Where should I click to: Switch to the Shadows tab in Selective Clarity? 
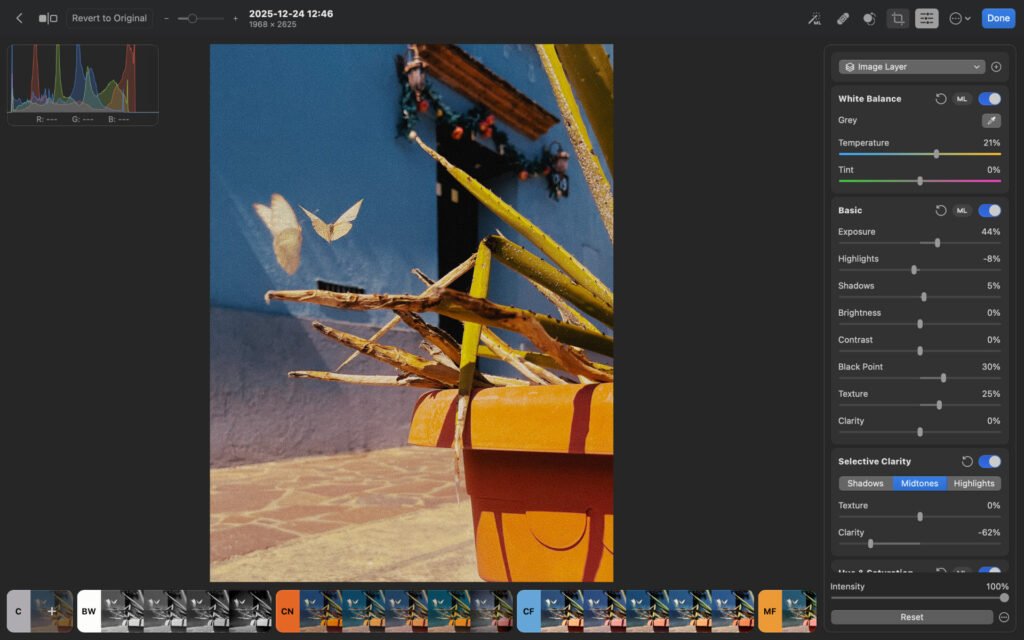pyautogui.click(x=865, y=483)
